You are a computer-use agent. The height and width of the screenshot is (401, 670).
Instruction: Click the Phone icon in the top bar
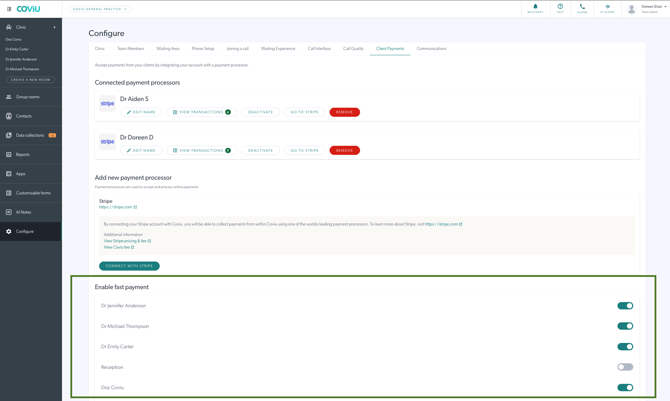click(x=582, y=8)
